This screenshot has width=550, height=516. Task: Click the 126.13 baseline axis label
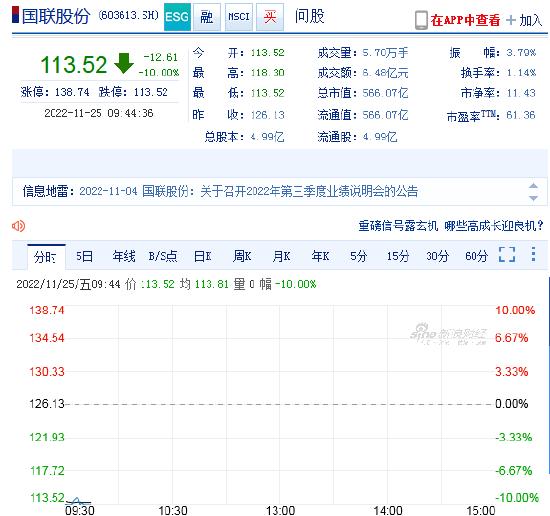point(47,404)
